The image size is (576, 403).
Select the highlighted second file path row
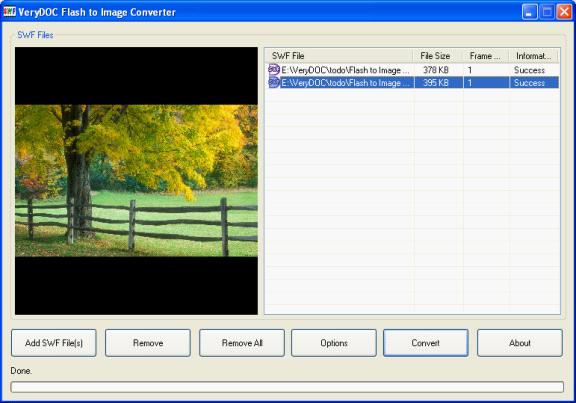(x=345, y=83)
